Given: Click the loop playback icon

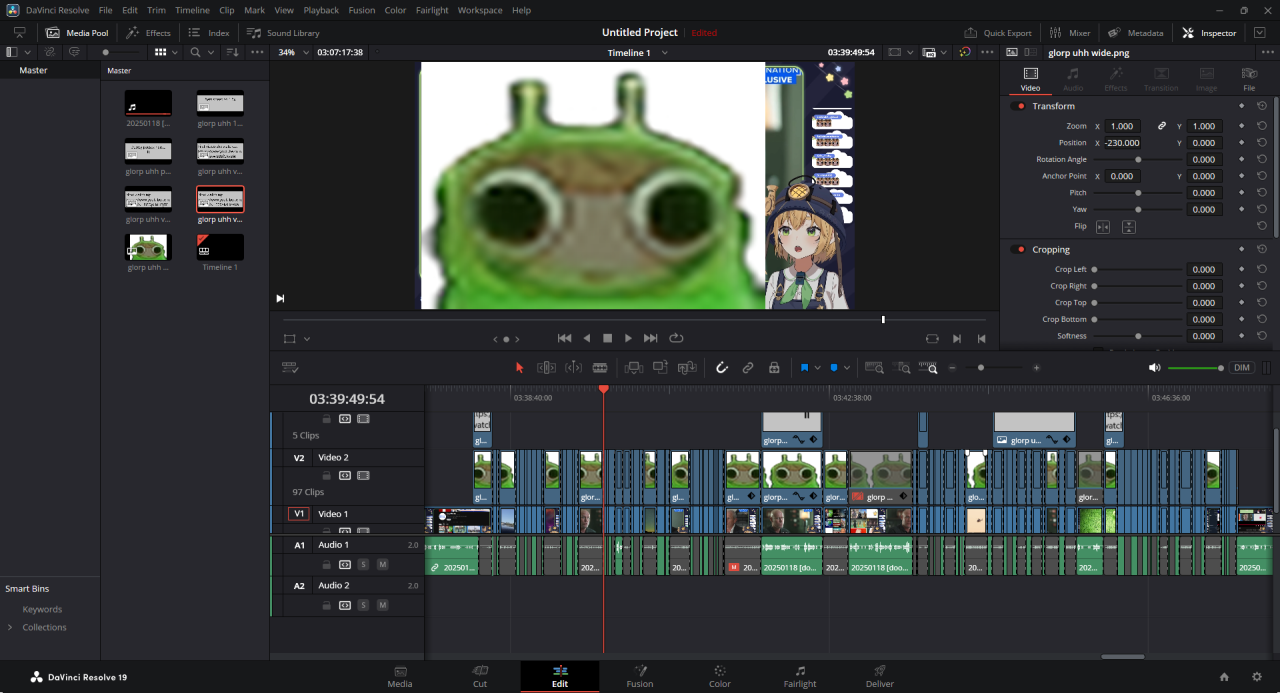Looking at the screenshot, I should (676, 338).
